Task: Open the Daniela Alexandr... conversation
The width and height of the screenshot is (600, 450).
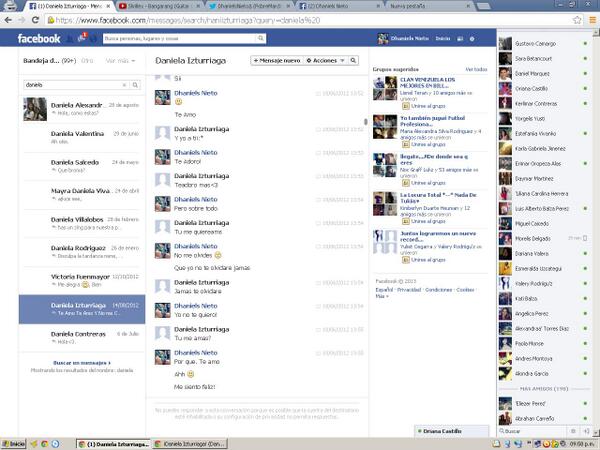Action: click(x=82, y=109)
